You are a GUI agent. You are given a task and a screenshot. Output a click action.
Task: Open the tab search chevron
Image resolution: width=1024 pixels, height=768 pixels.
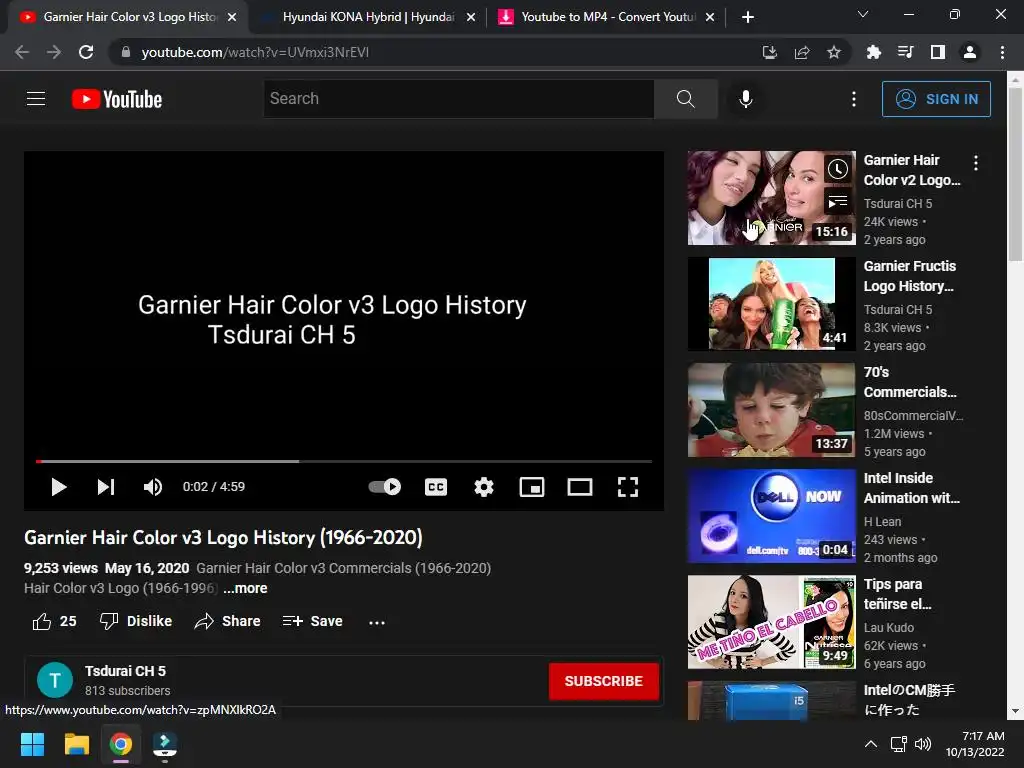pyautogui.click(x=863, y=14)
